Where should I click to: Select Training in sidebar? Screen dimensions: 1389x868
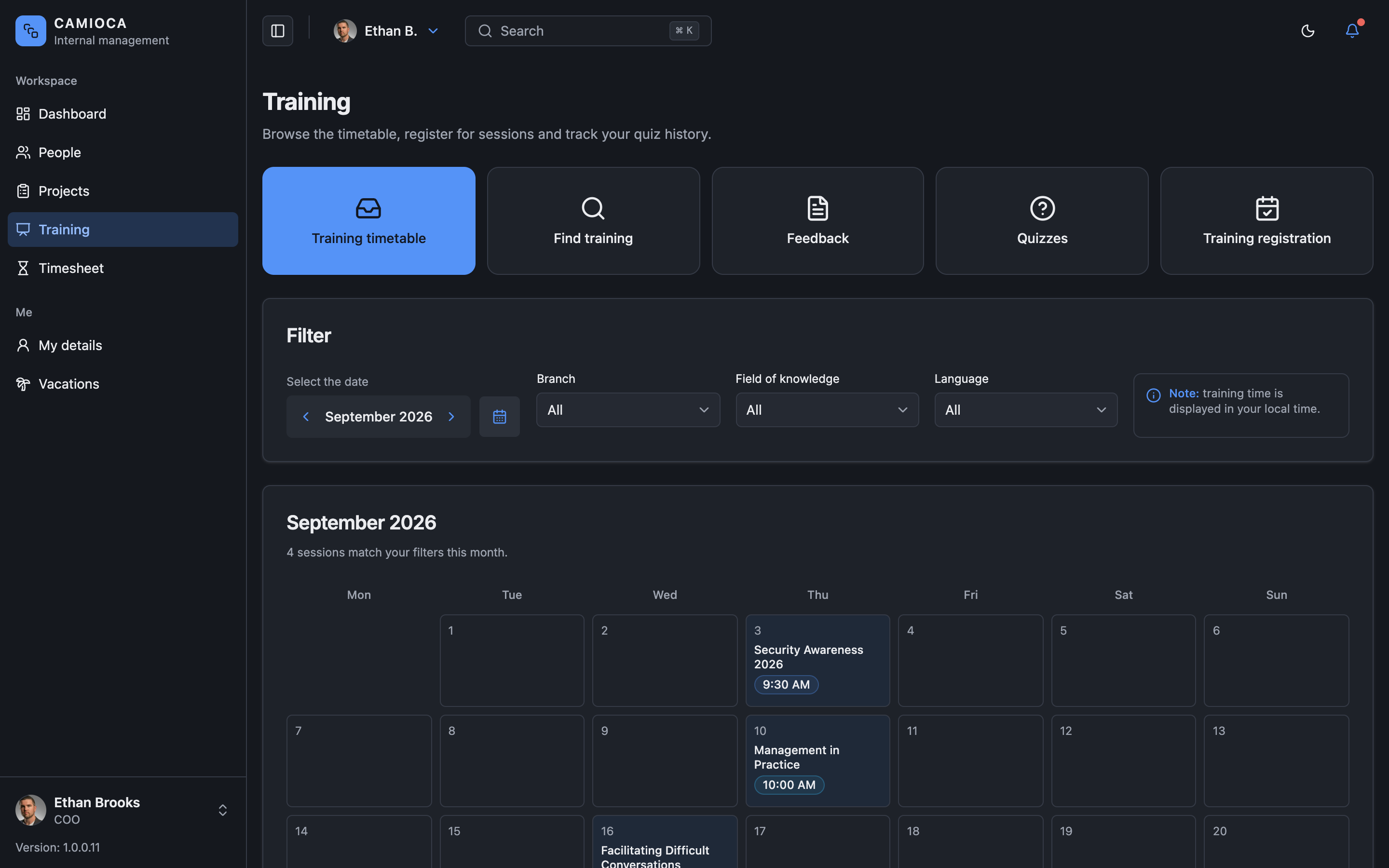[123, 230]
